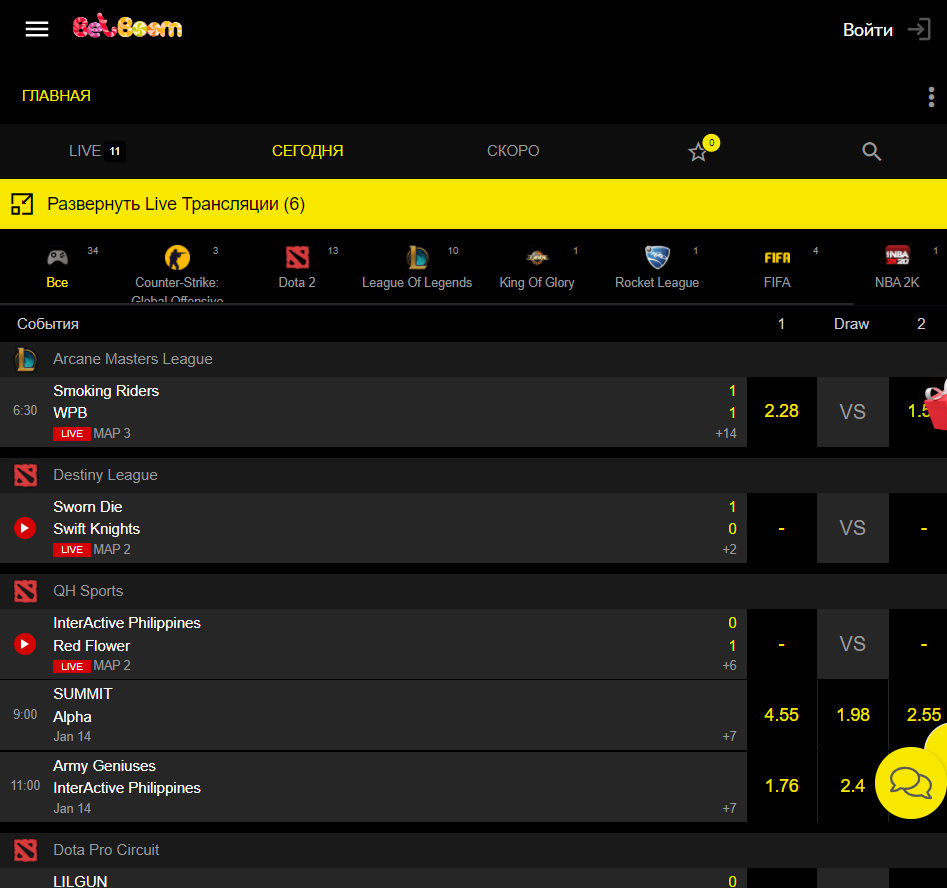The height and width of the screenshot is (888, 947).
Task: Open the hamburger menu
Action: [x=36, y=29]
